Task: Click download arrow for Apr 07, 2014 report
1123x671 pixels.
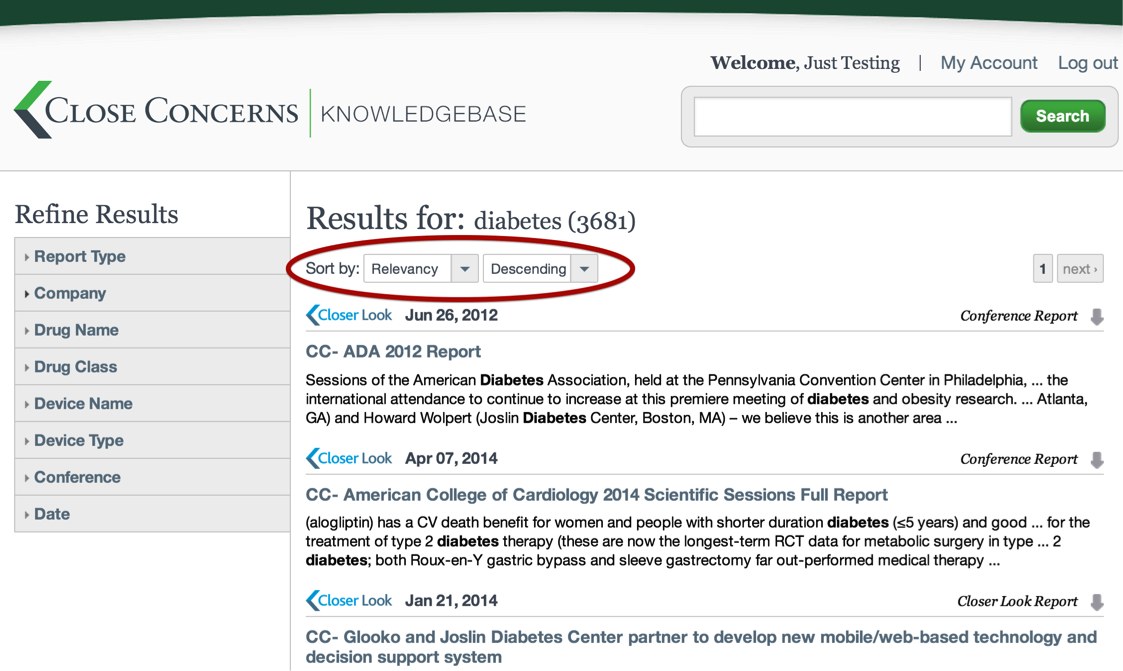Action: coord(1097,460)
